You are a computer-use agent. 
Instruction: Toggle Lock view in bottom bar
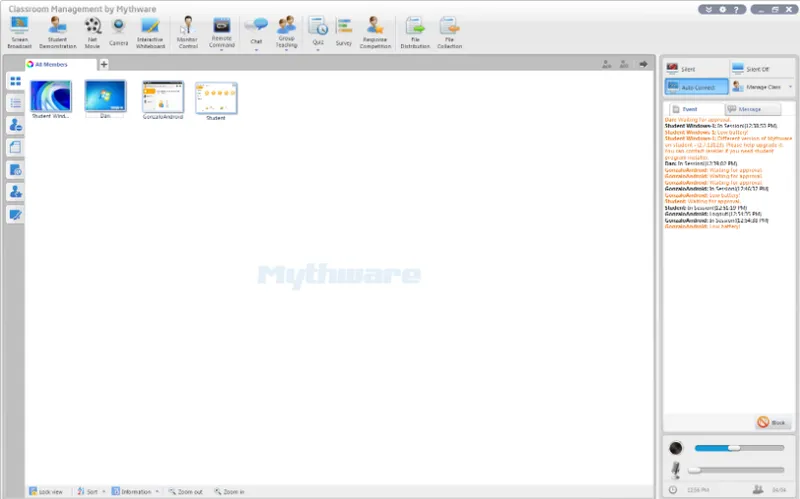[46, 491]
